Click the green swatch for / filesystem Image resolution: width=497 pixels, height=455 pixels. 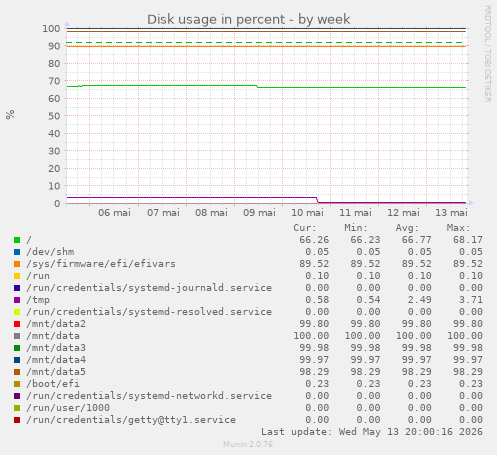(x=17, y=240)
